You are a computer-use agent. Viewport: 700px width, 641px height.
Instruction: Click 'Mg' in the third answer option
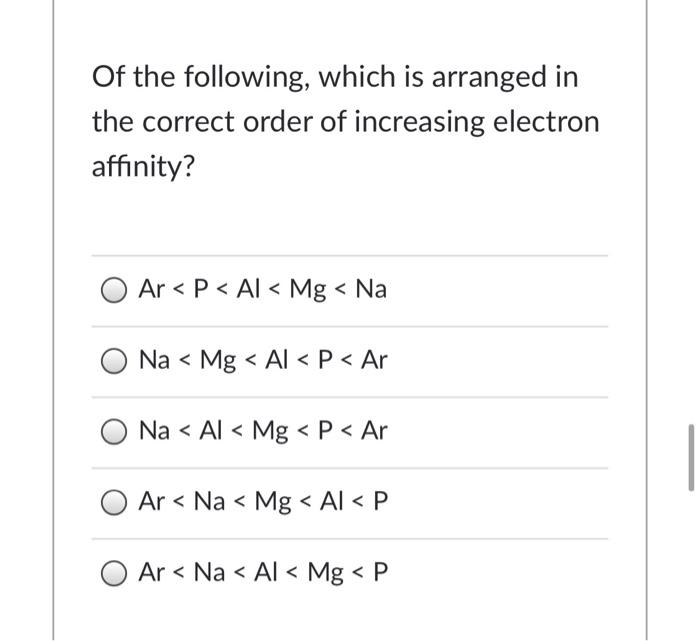270,432
